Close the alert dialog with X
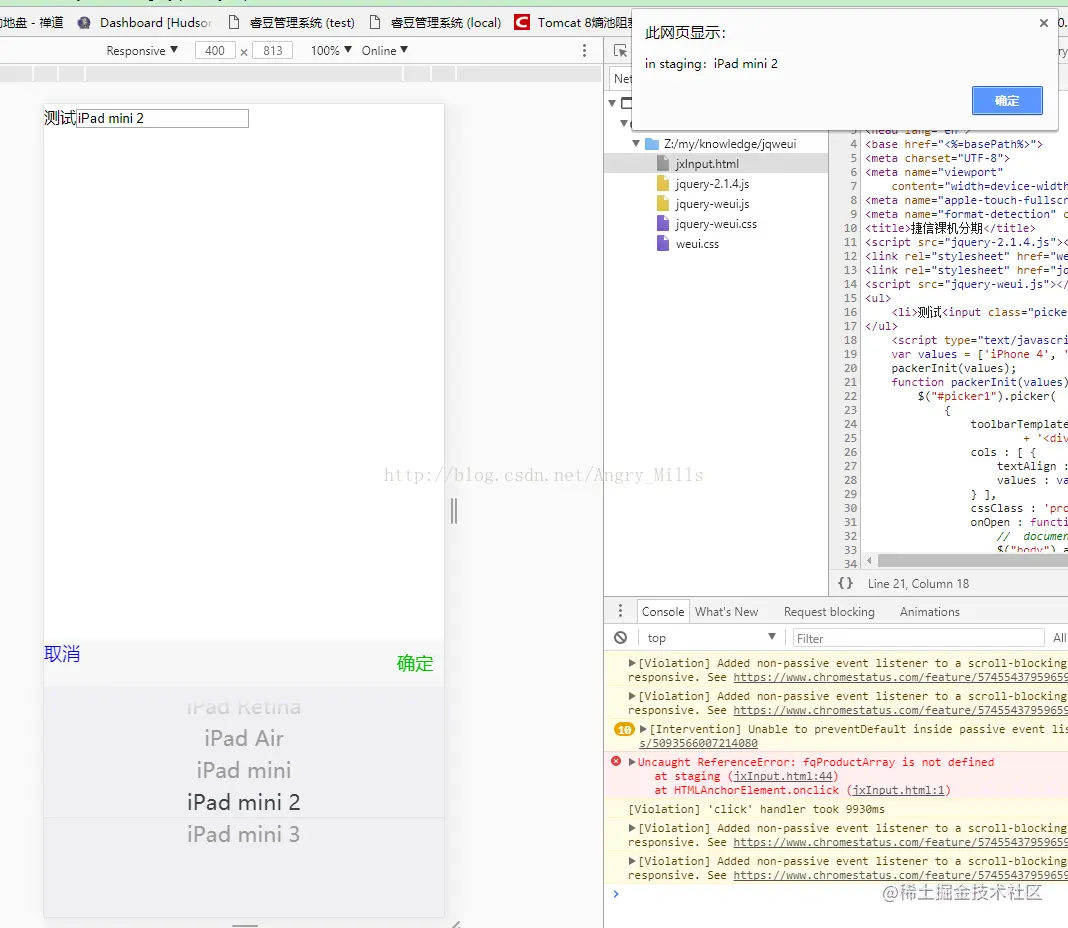1068x928 pixels. coord(1043,23)
